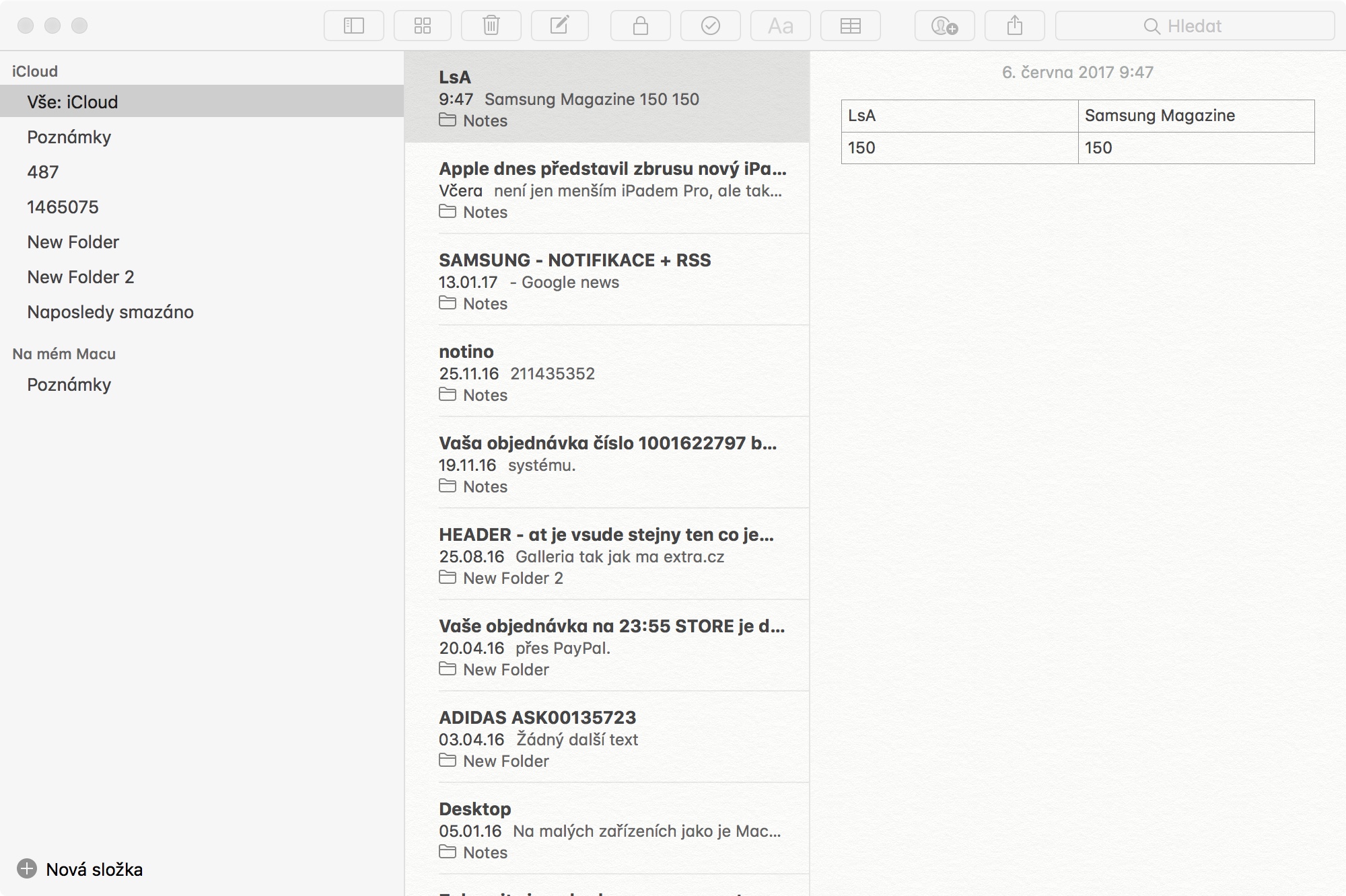Click the Nová složka button
Image resolution: width=1346 pixels, height=896 pixels.
[x=81, y=869]
